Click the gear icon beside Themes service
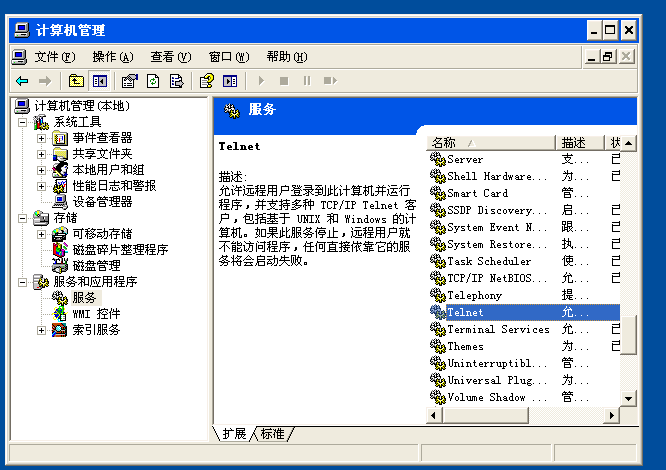Image resolution: width=666 pixels, height=470 pixels. [437, 346]
